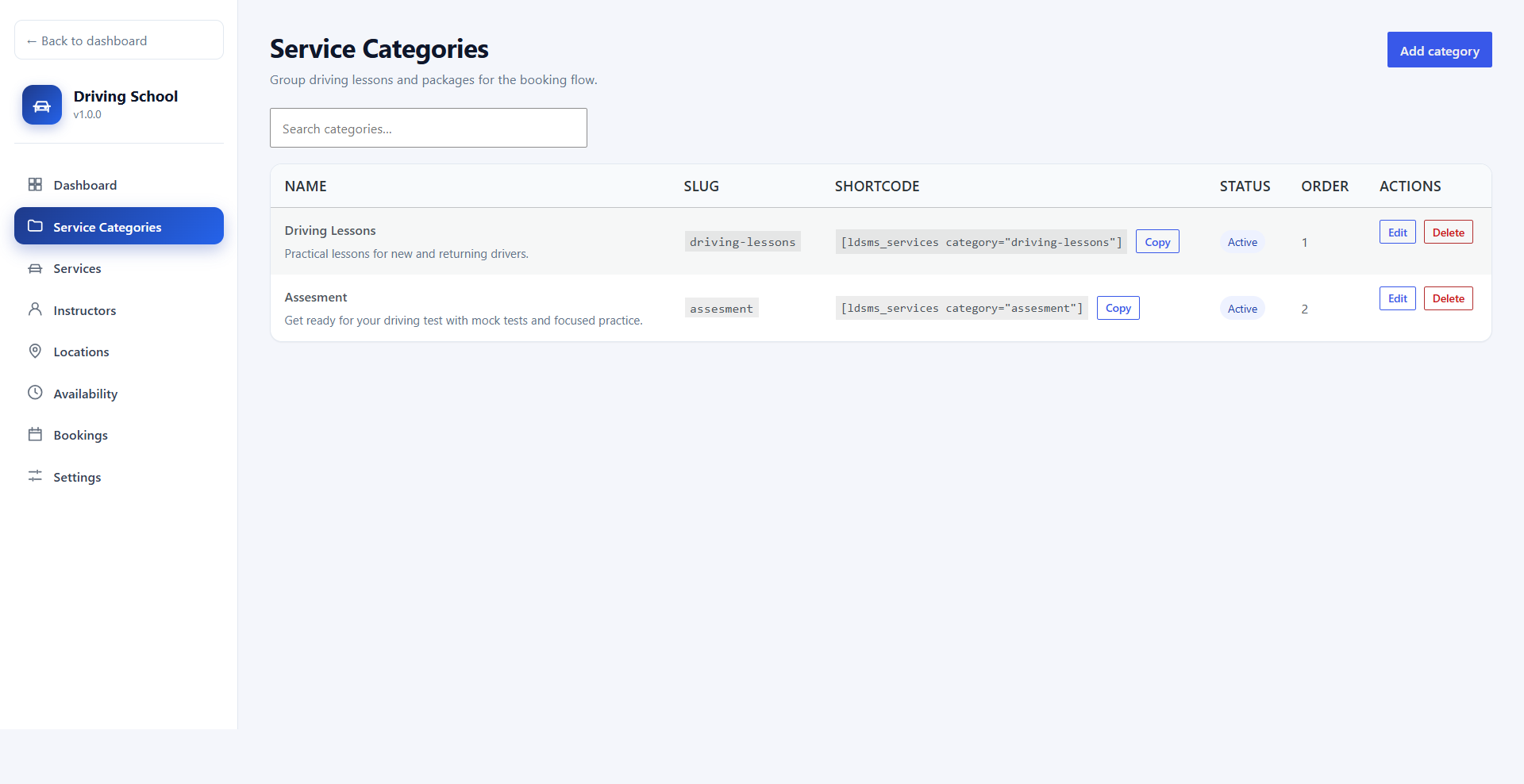Image resolution: width=1524 pixels, height=784 pixels.
Task: Open the Dashboard menu item
Action: pos(119,185)
